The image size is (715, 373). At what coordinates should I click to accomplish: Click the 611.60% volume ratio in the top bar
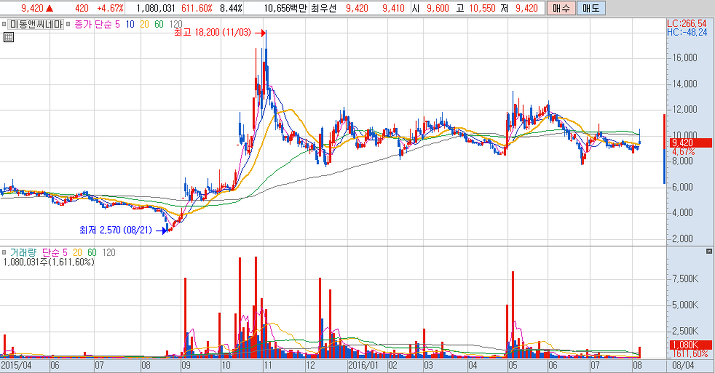pyautogui.click(x=197, y=8)
